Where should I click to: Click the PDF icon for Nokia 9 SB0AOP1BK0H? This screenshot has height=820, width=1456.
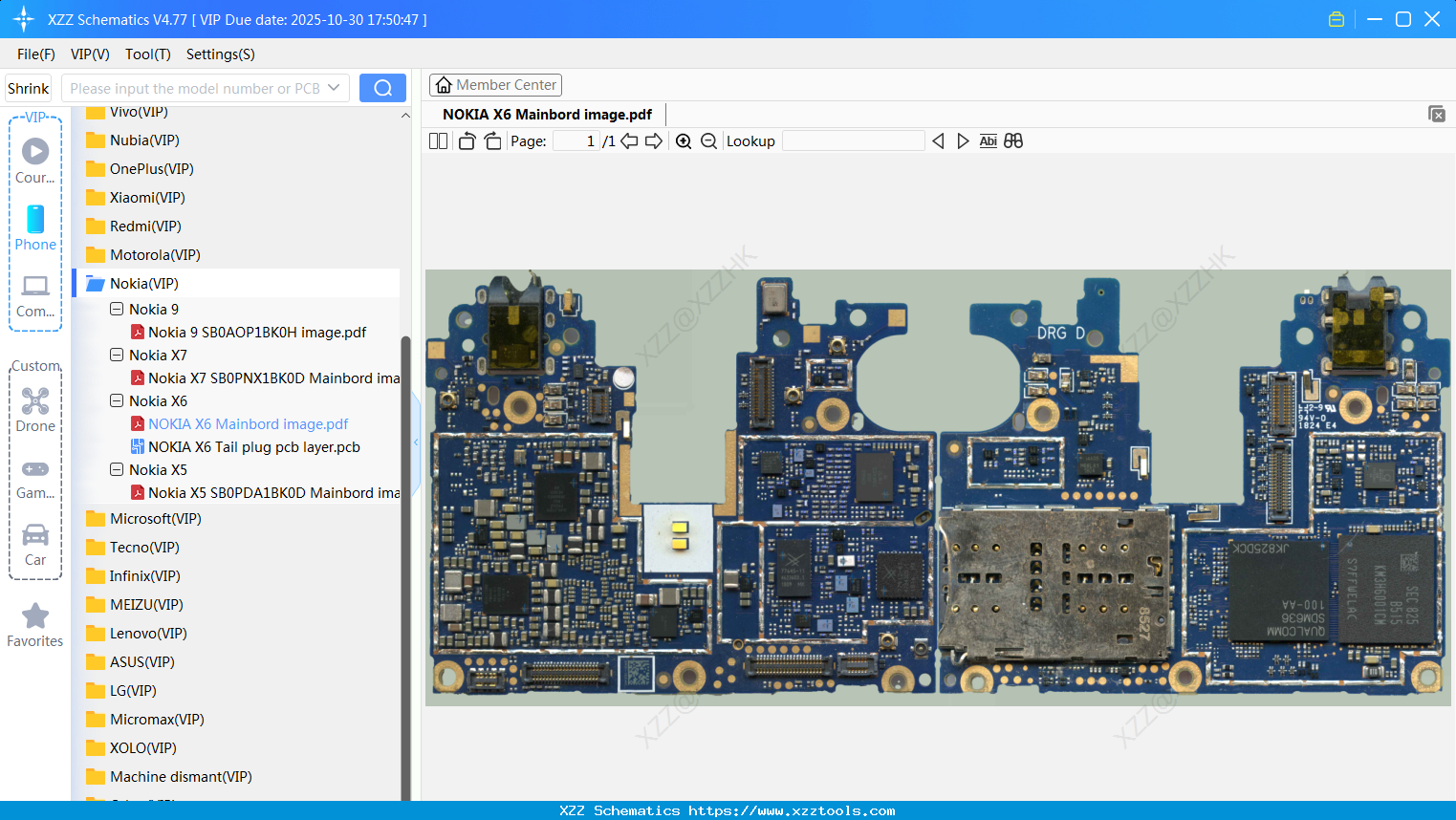pyautogui.click(x=138, y=333)
